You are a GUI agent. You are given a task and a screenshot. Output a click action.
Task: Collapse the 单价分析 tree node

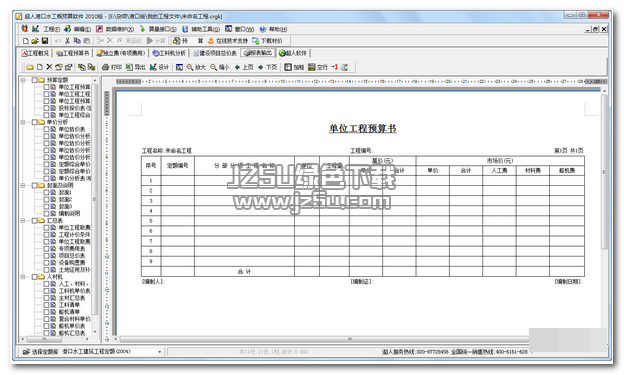click(23, 122)
